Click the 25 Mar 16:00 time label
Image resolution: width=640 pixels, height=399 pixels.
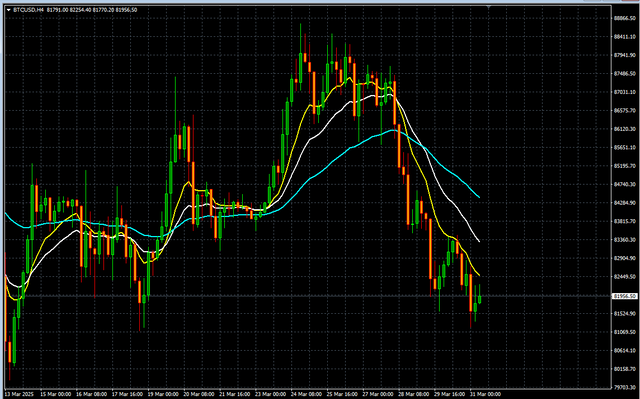pos(342,395)
